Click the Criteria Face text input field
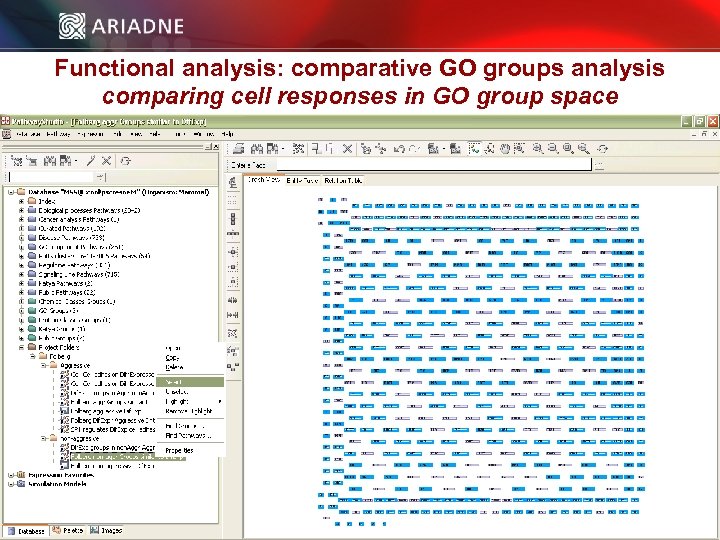Screen dimensions: 720x540 point(434,164)
